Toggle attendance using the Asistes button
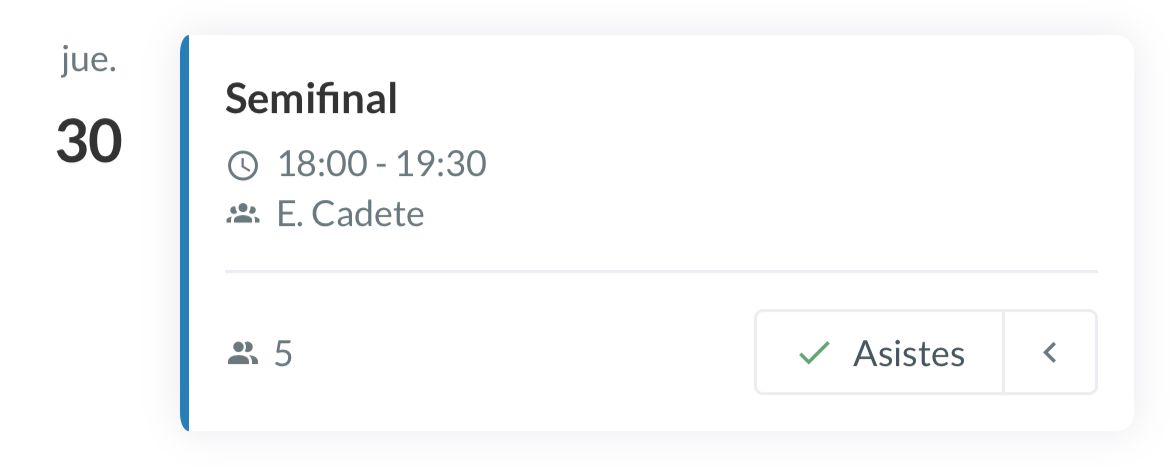The image size is (1170, 470). pyautogui.click(x=879, y=352)
